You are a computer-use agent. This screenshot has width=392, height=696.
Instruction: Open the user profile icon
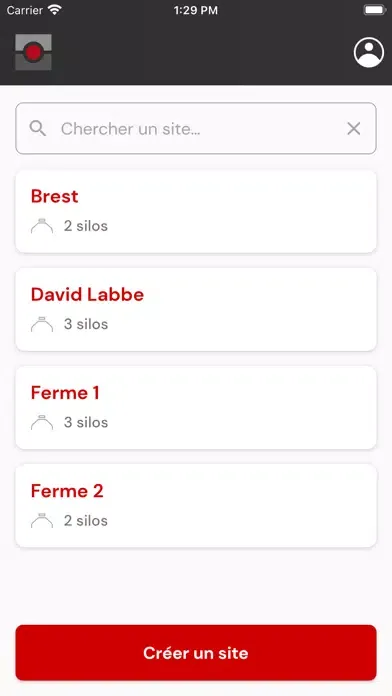pos(368,52)
